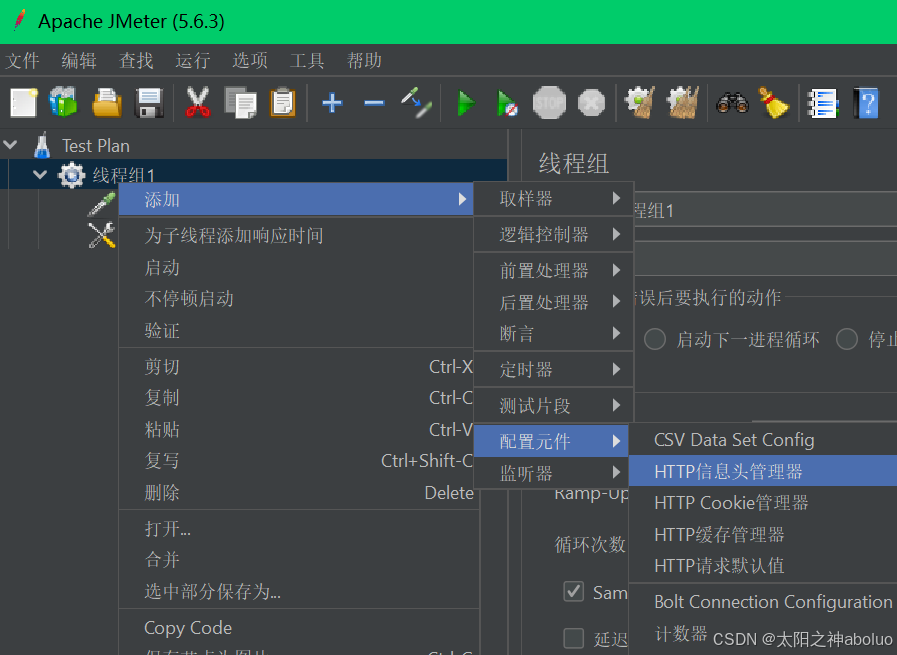Click the Copy toolbar icon
The width and height of the screenshot is (897, 655).
(x=240, y=103)
